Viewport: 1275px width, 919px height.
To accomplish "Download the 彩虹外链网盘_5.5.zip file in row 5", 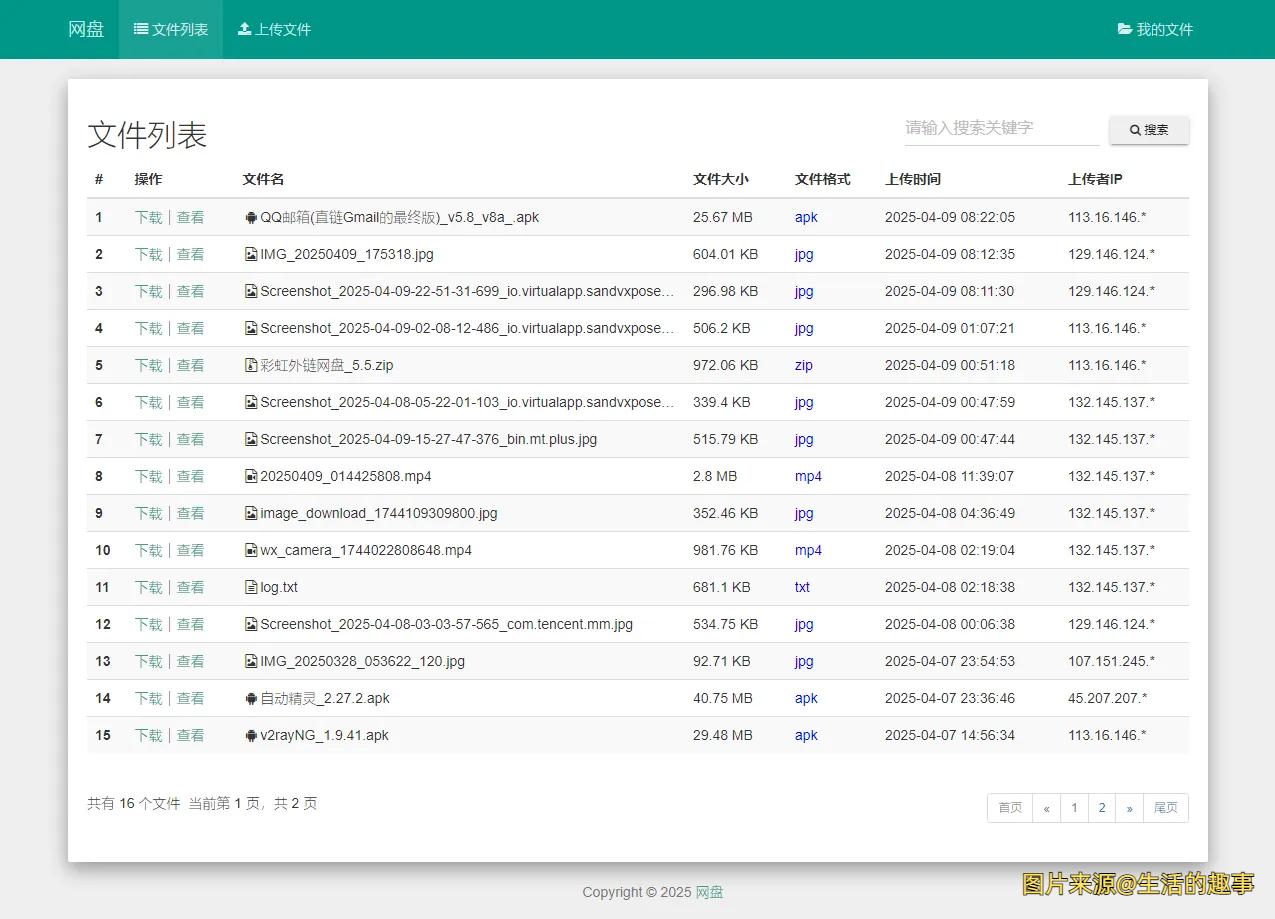I will click(x=148, y=365).
